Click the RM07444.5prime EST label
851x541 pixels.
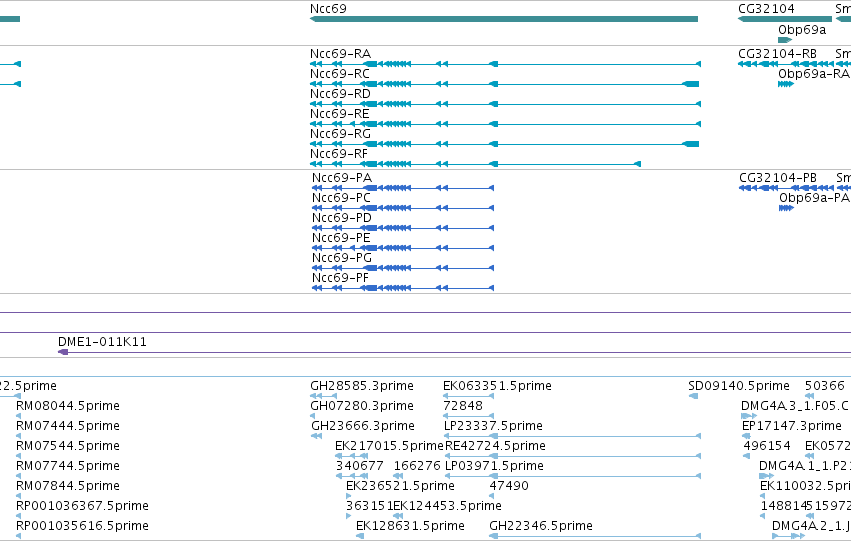(x=68, y=426)
